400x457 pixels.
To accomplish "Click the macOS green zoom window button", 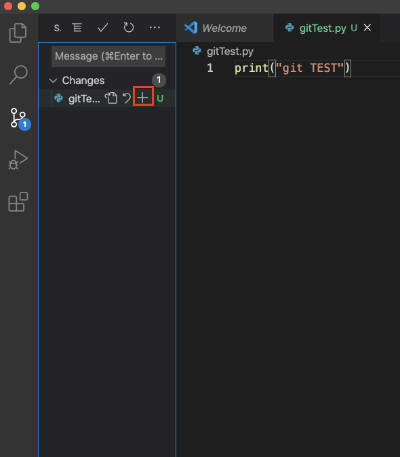I will click(x=35, y=6).
